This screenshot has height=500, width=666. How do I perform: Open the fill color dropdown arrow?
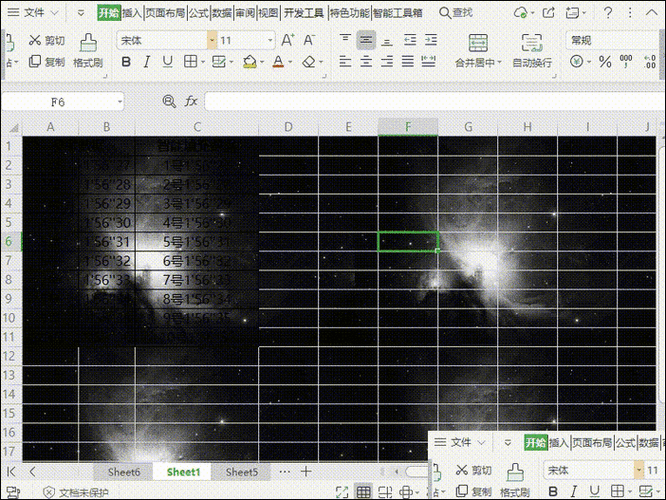click(x=262, y=62)
